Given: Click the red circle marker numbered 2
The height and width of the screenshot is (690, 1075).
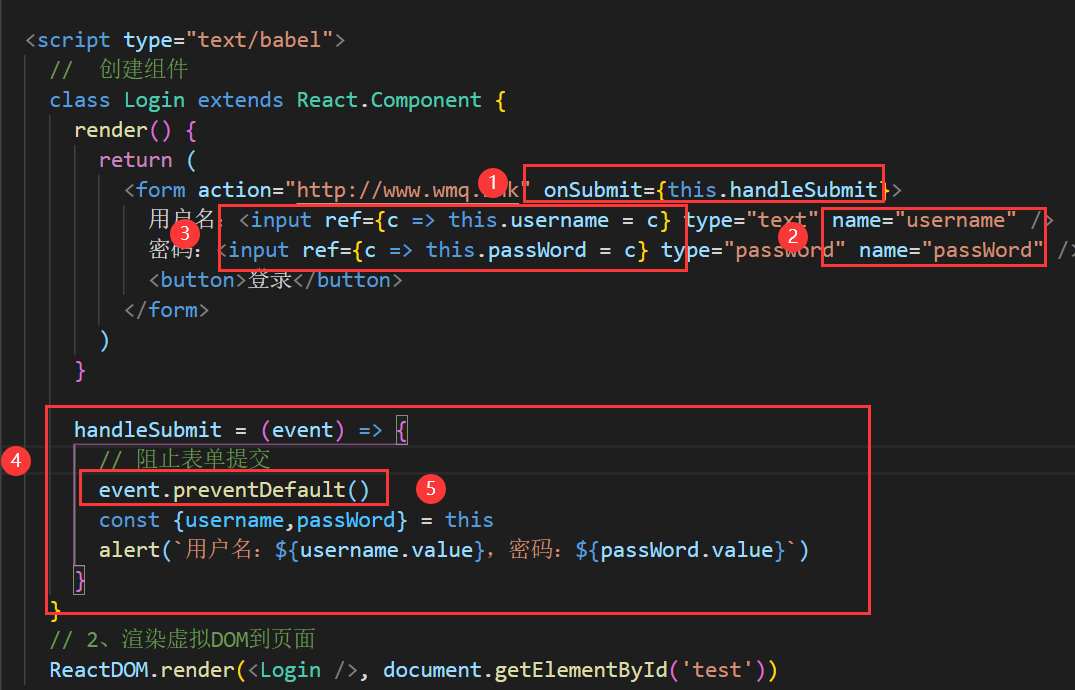Looking at the screenshot, I should 793,236.
